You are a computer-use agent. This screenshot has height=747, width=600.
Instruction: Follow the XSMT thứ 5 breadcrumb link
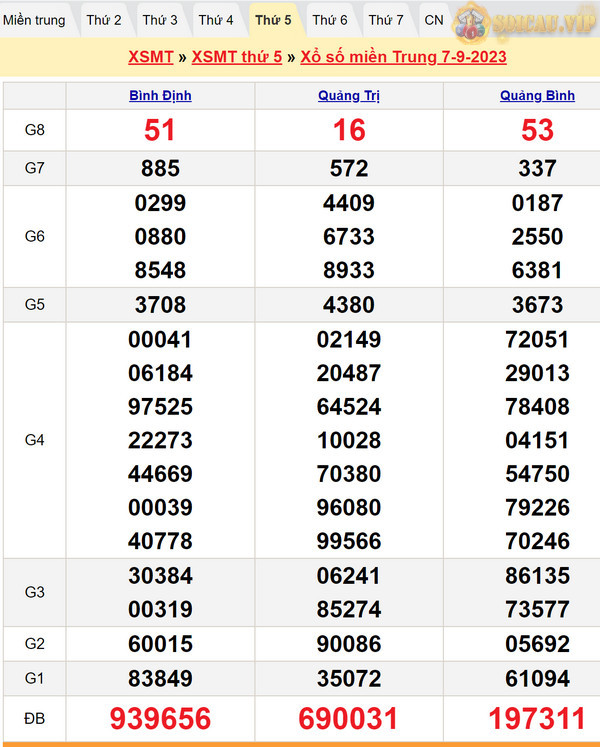[x=236, y=57]
